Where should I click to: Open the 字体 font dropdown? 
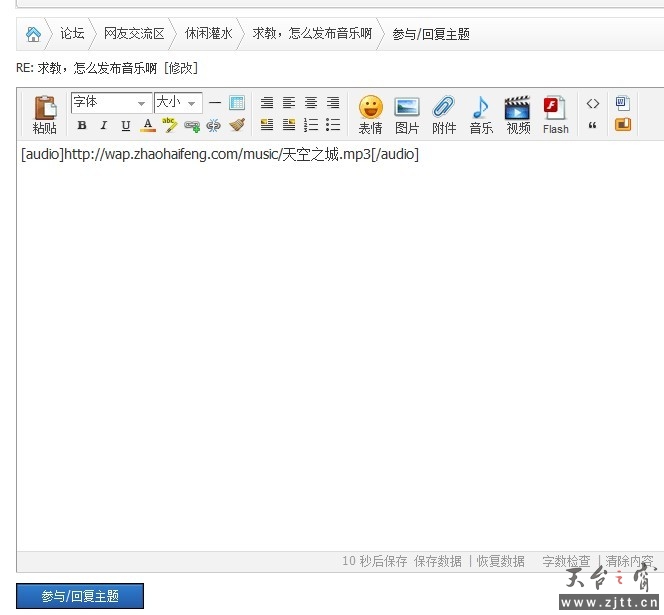(x=110, y=103)
